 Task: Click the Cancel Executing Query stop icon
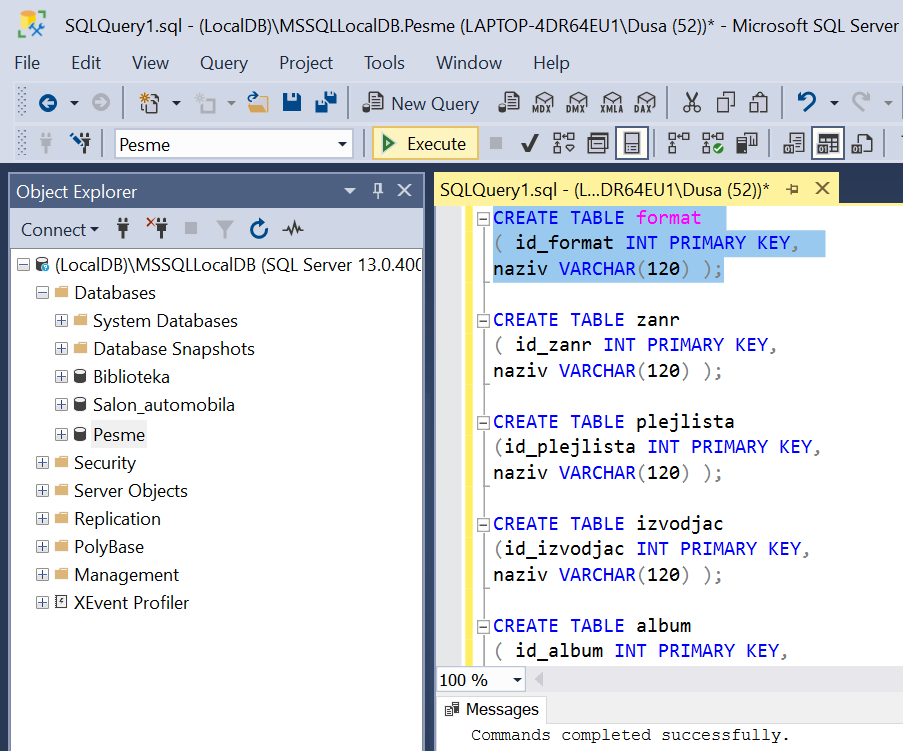pos(496,143)
